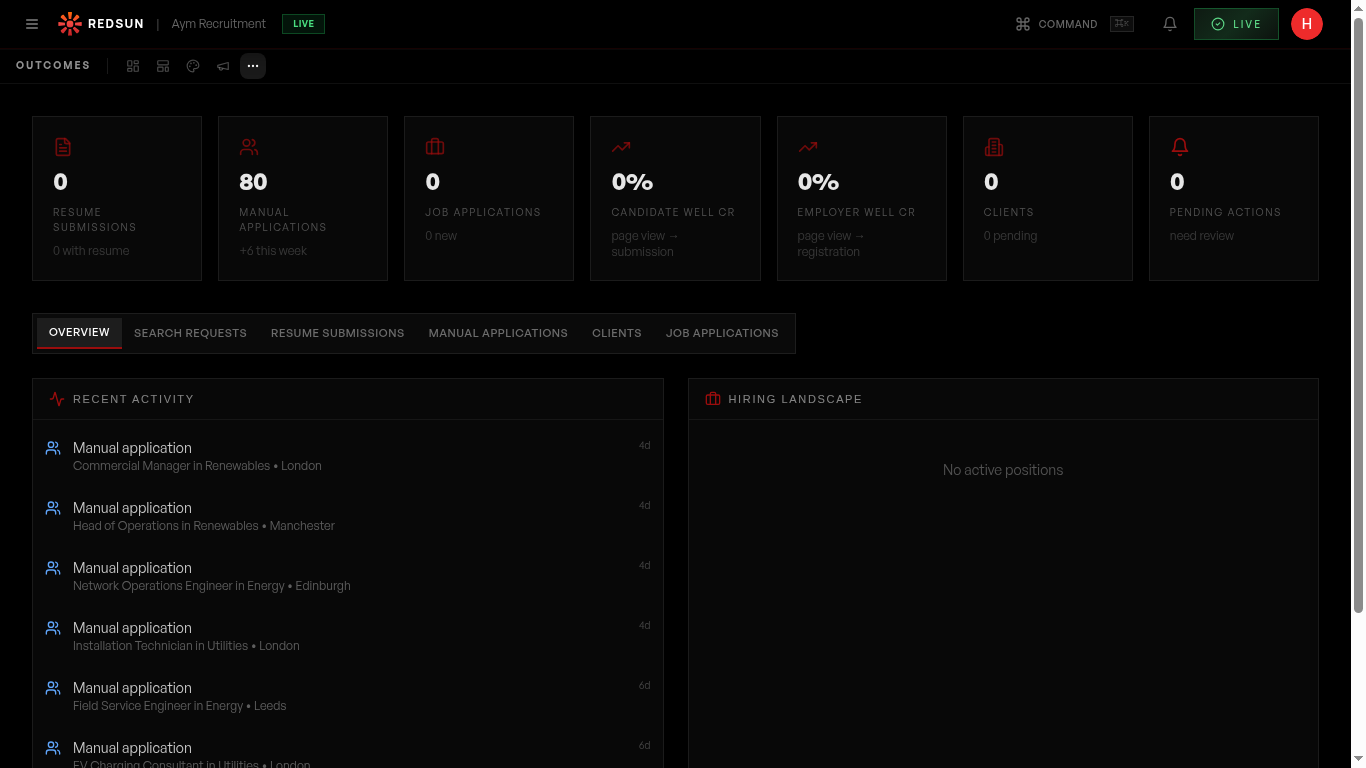Click the LIVE badge next to Aym Recruitment
This screenshot has height=768, width=1366.
[303, 23]
